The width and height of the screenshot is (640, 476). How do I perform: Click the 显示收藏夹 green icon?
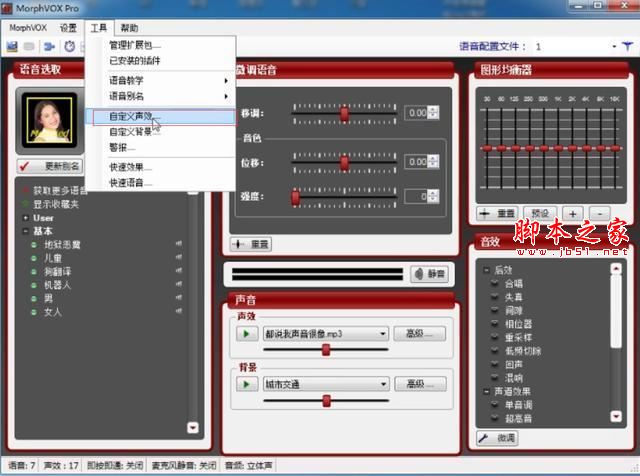click(26, 204)
